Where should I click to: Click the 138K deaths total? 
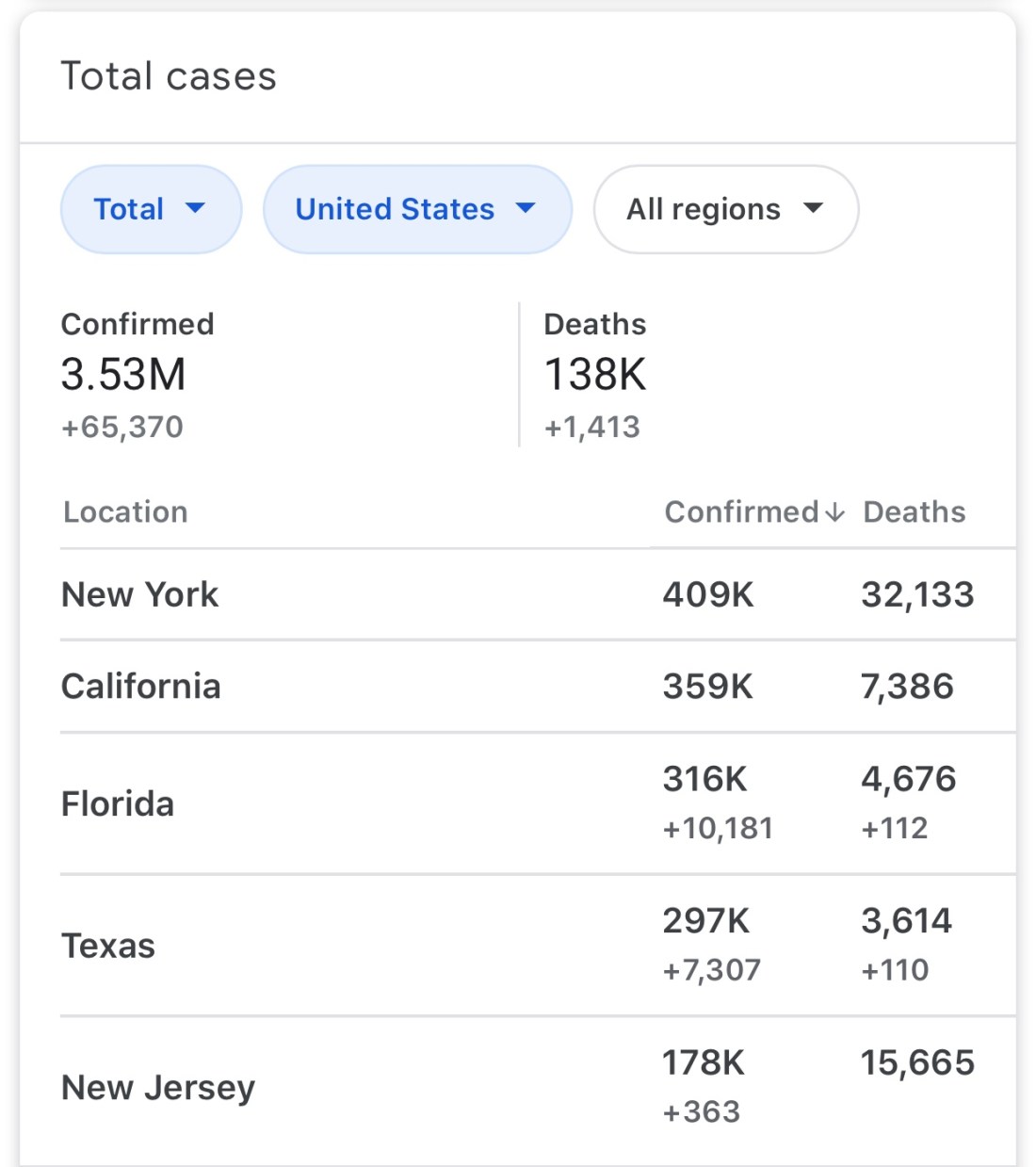coord(595,374)
